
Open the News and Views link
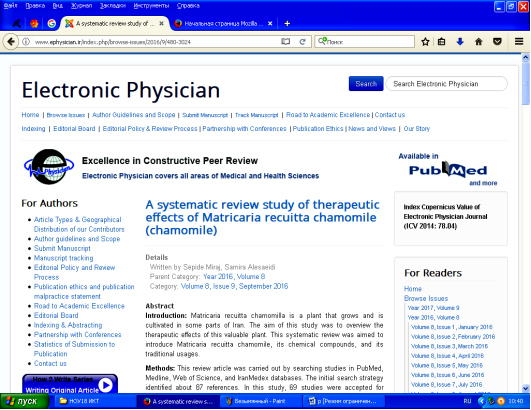372,129
